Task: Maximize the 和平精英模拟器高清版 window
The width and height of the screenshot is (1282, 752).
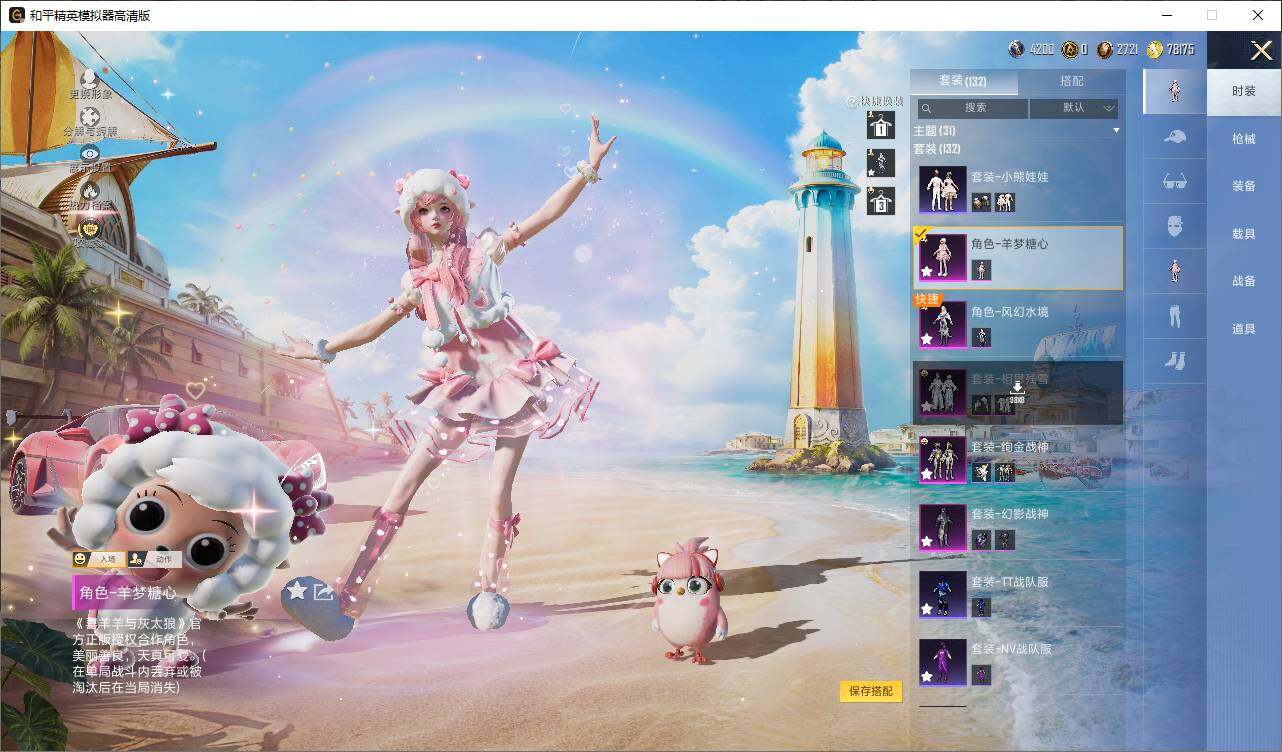Action: click(x=1212, y=15)
